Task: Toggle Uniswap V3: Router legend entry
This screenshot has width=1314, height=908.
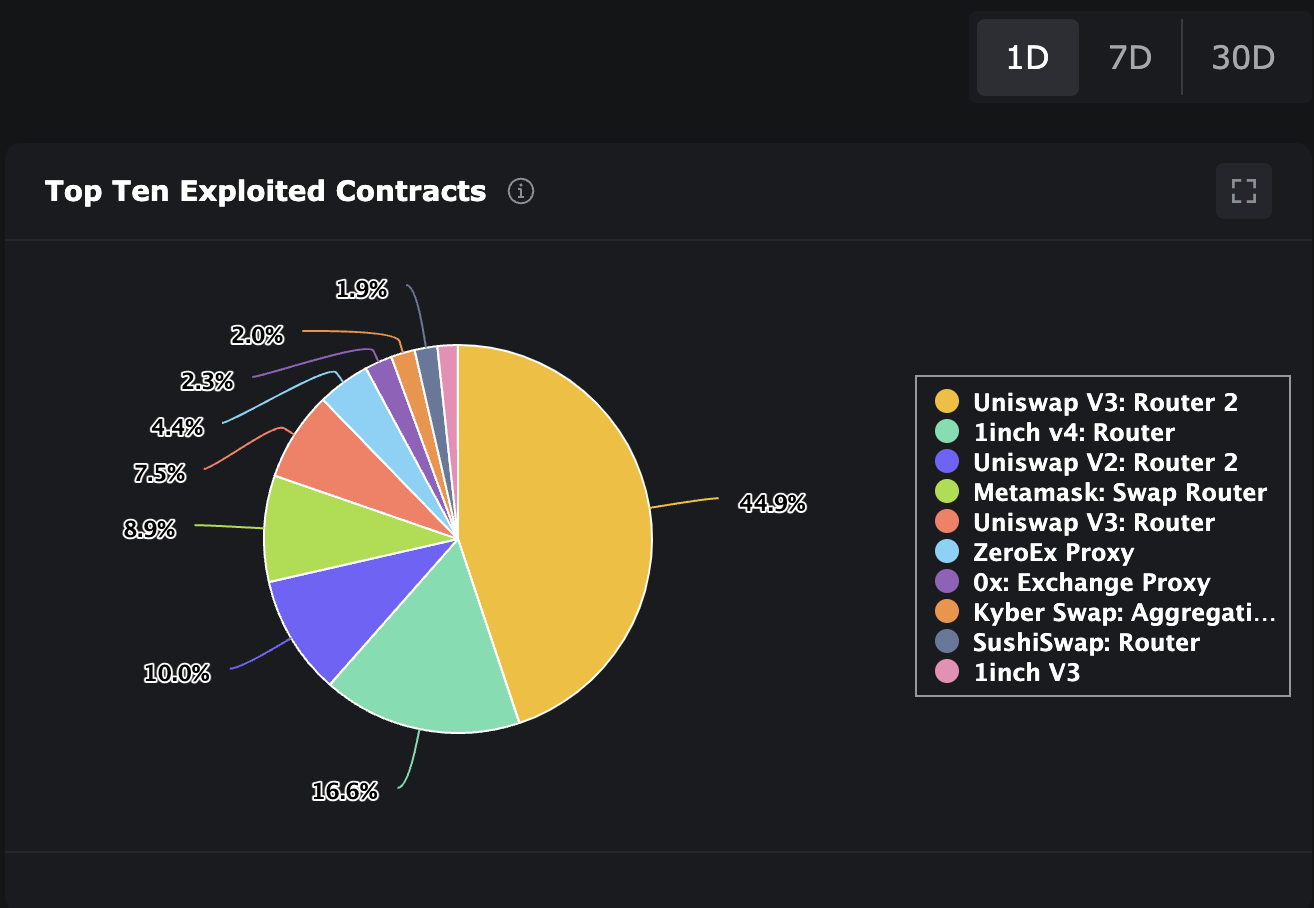Action: pos(1075,522)
